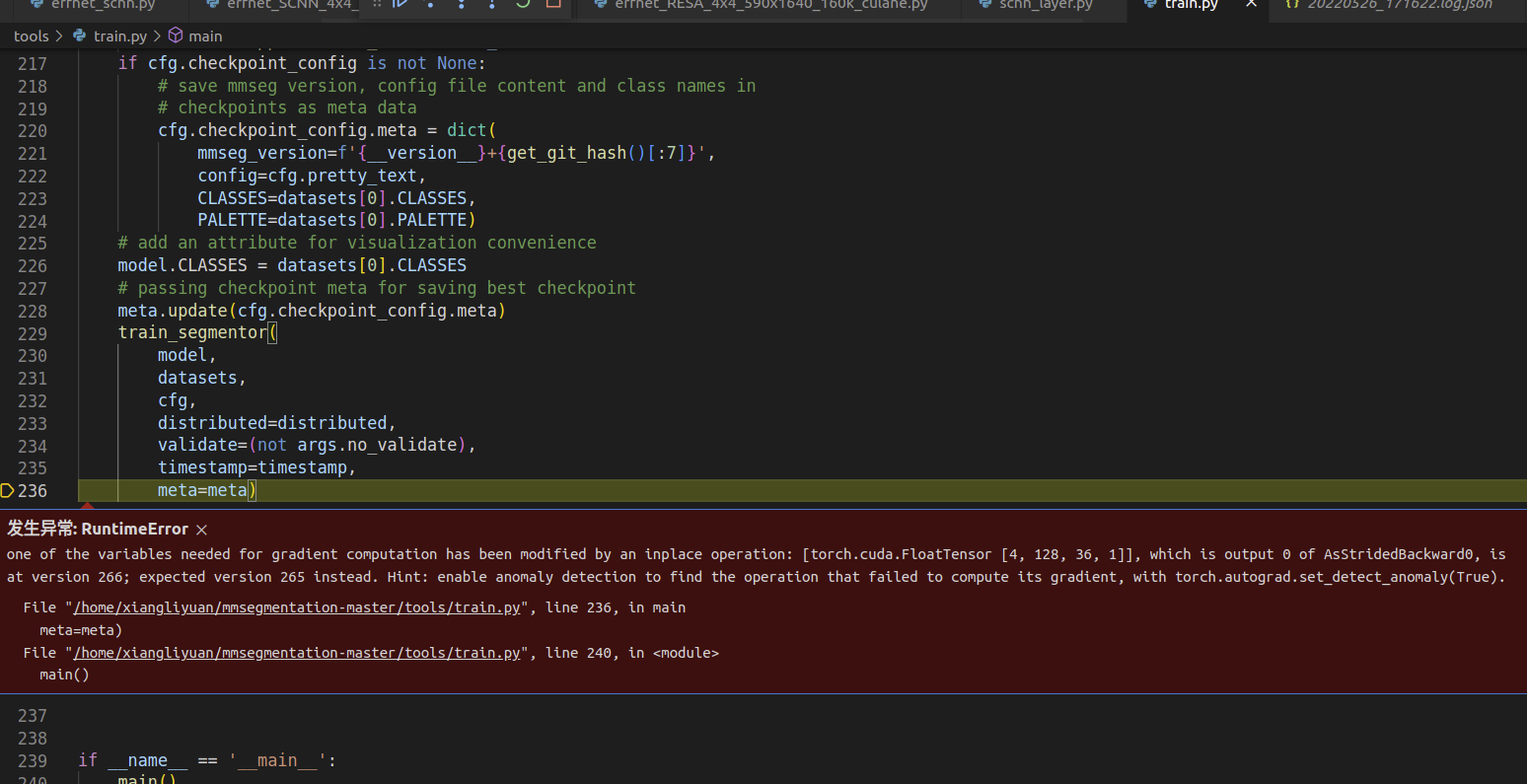Open the tools breadcrumb dropdown
Viewport: 1527px width, 784px height.
click(x=31, y=36)
